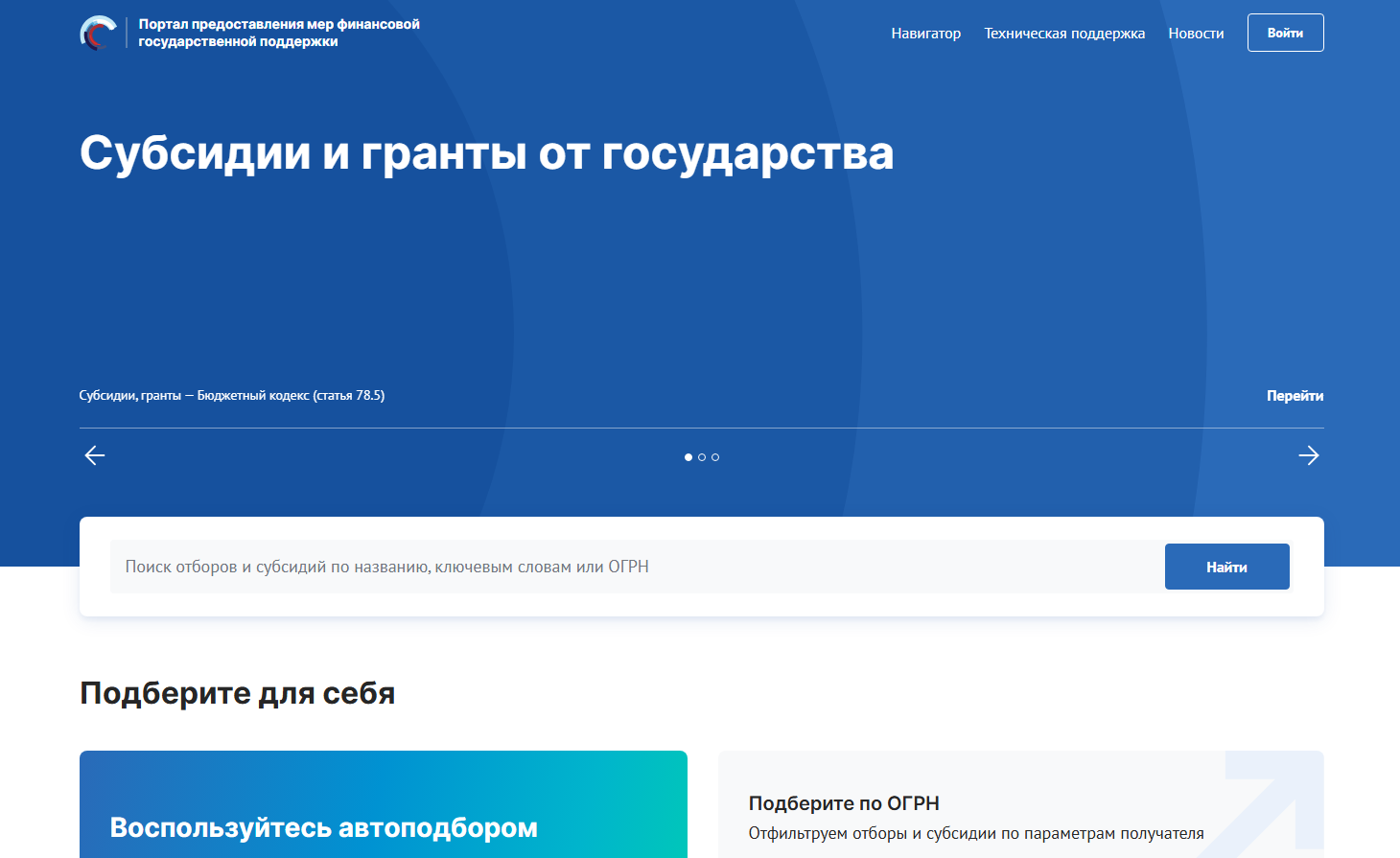Click the Войти login button
This screenshot has width=1400, height=858.
click(x=1285, y=33)
